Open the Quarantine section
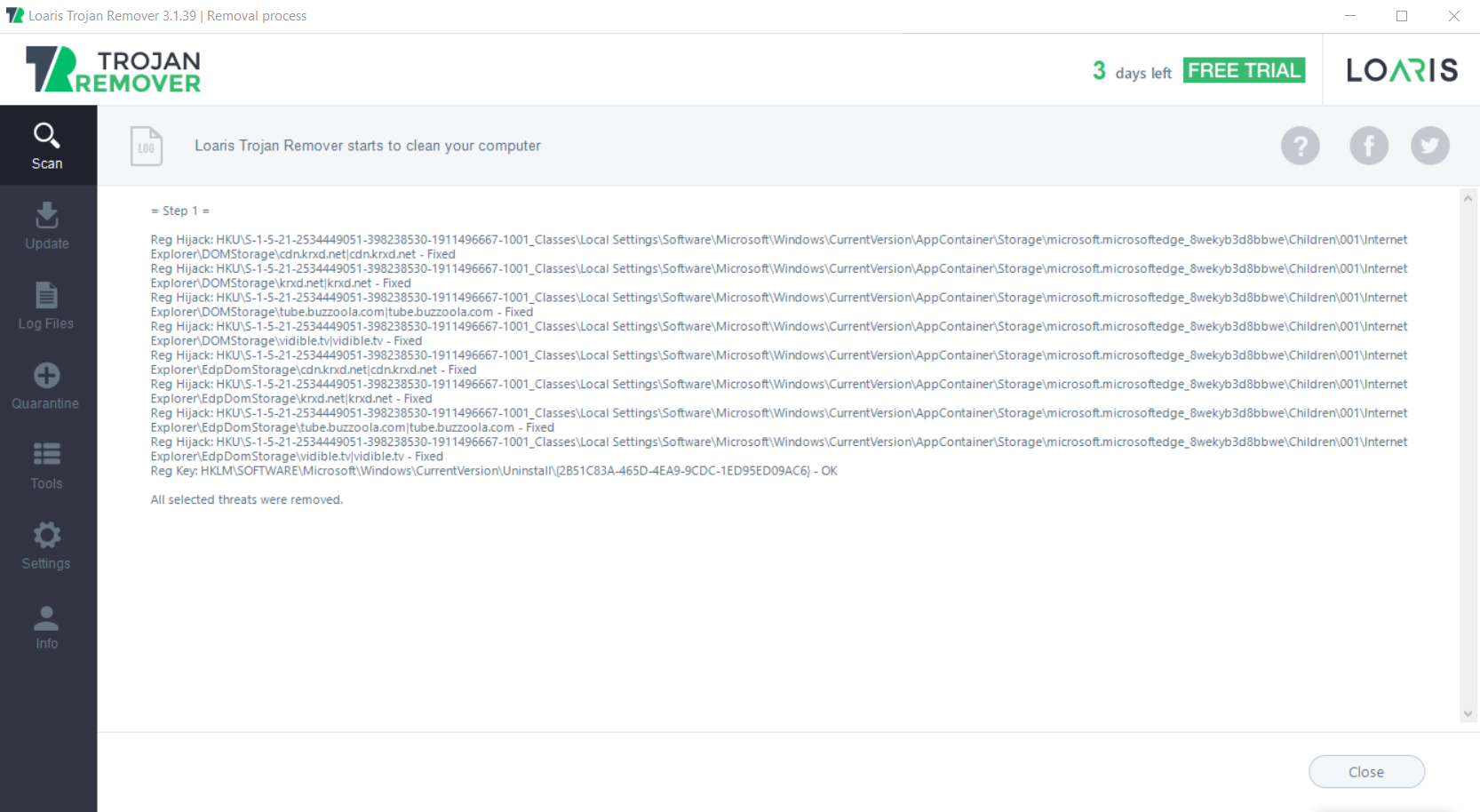 pos(47,386)
